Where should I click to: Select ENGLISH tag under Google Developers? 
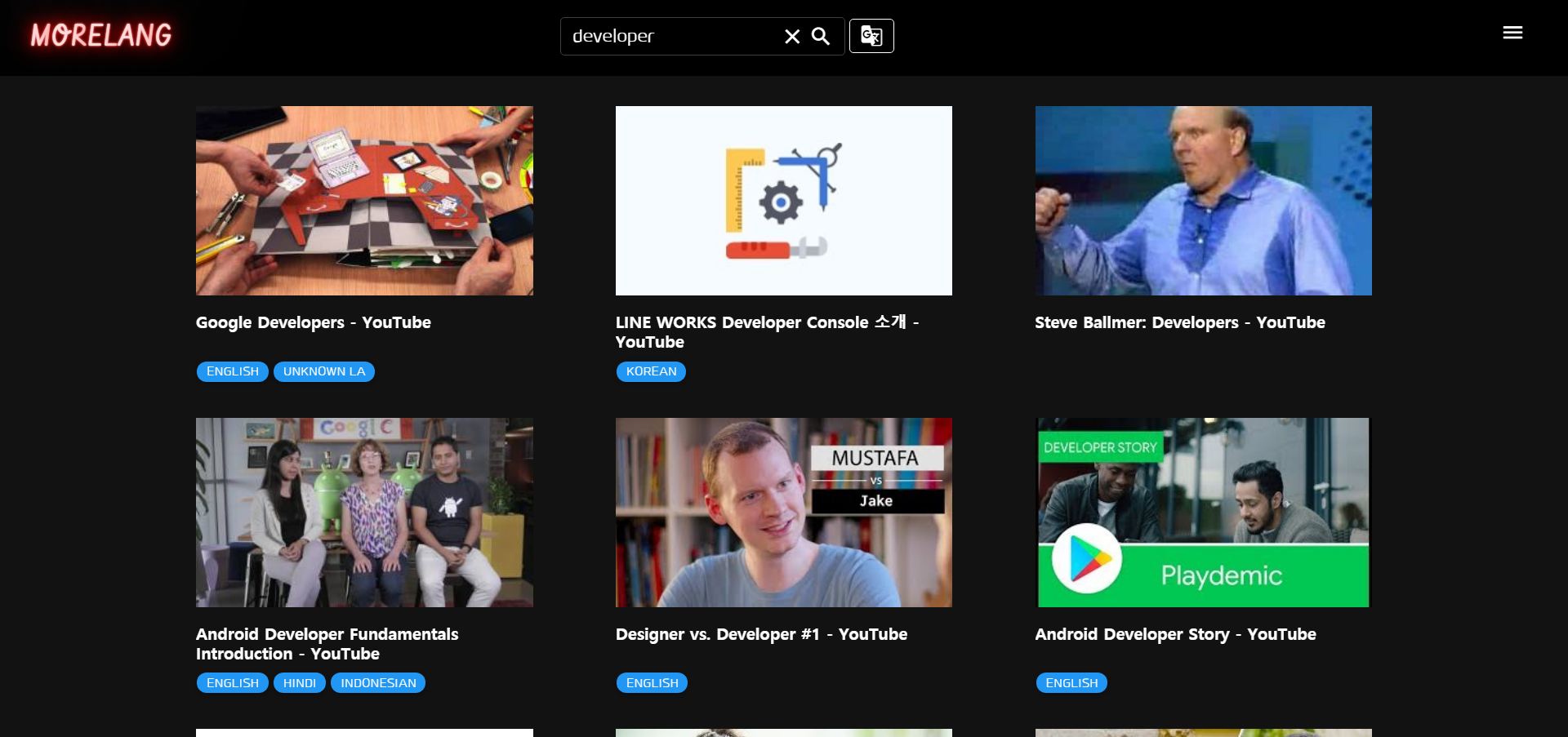click(x=233, y=371)
